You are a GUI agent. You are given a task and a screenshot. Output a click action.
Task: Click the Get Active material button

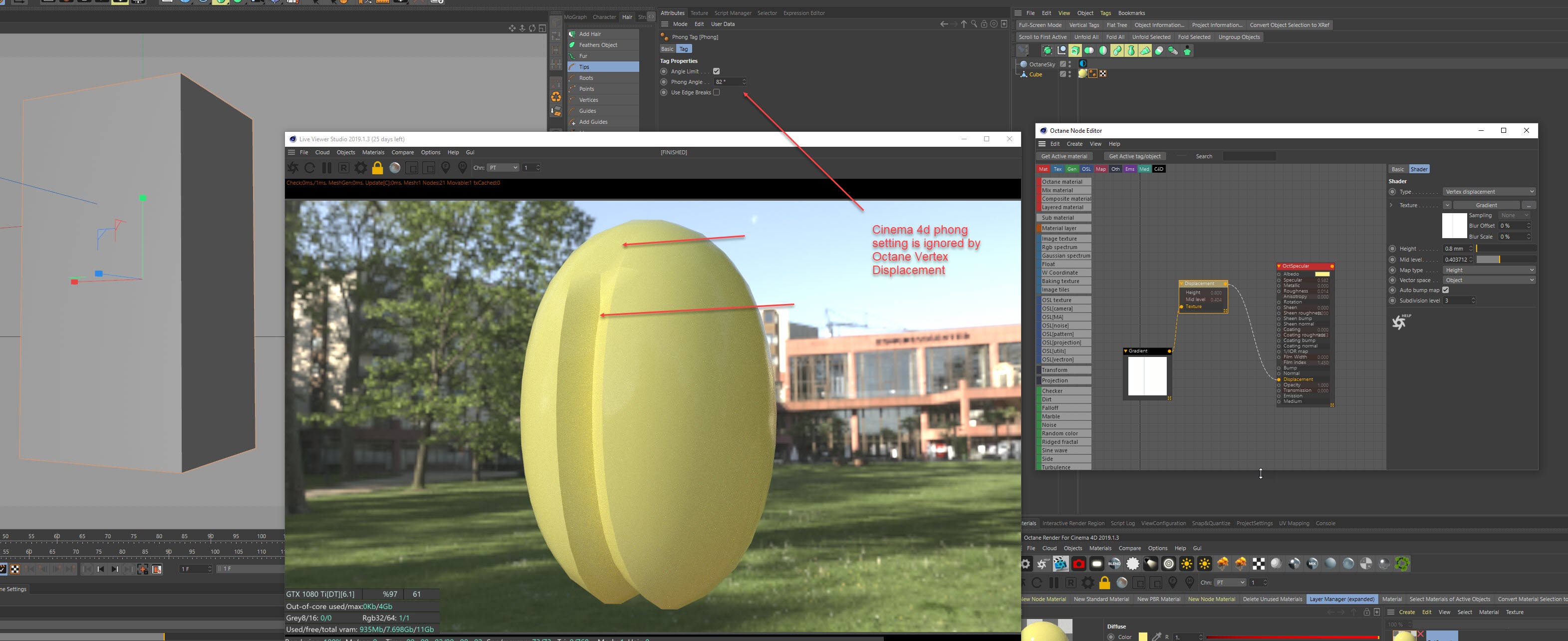point(1064,156)
